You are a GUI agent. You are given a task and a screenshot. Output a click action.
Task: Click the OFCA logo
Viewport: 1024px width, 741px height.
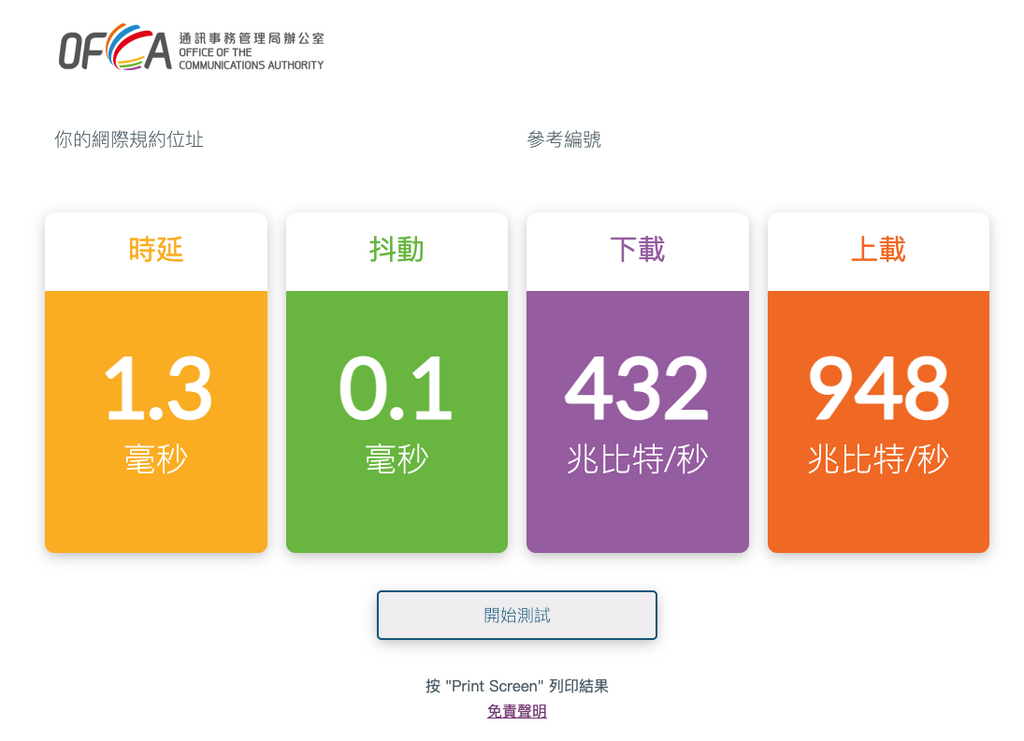(x=193, y=45)
